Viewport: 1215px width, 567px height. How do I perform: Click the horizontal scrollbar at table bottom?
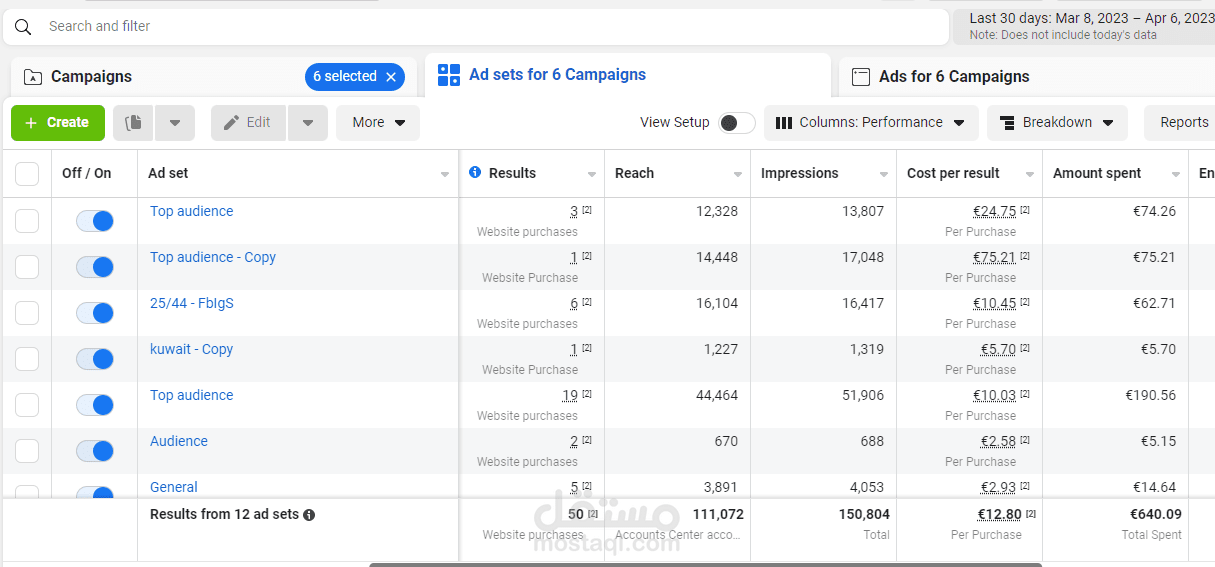pyautogui.click(x=705, y=564)
